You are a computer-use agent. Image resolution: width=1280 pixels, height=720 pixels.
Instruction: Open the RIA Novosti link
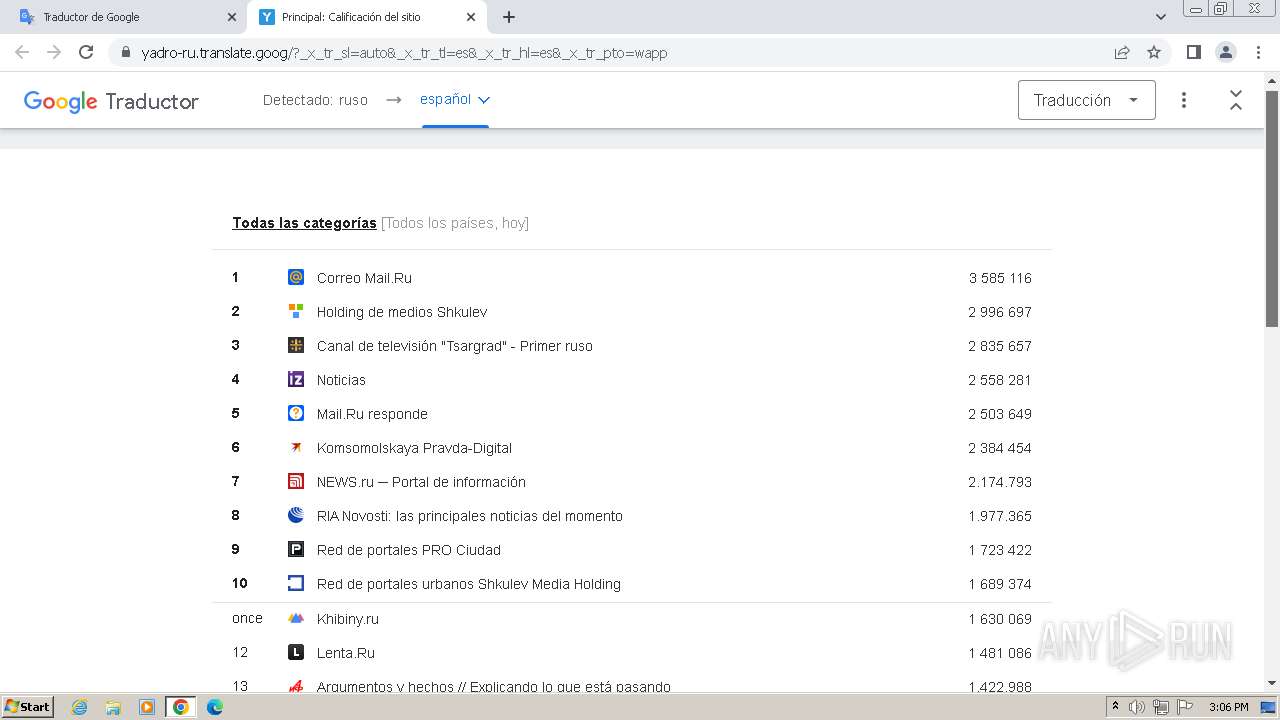[470, 516]
